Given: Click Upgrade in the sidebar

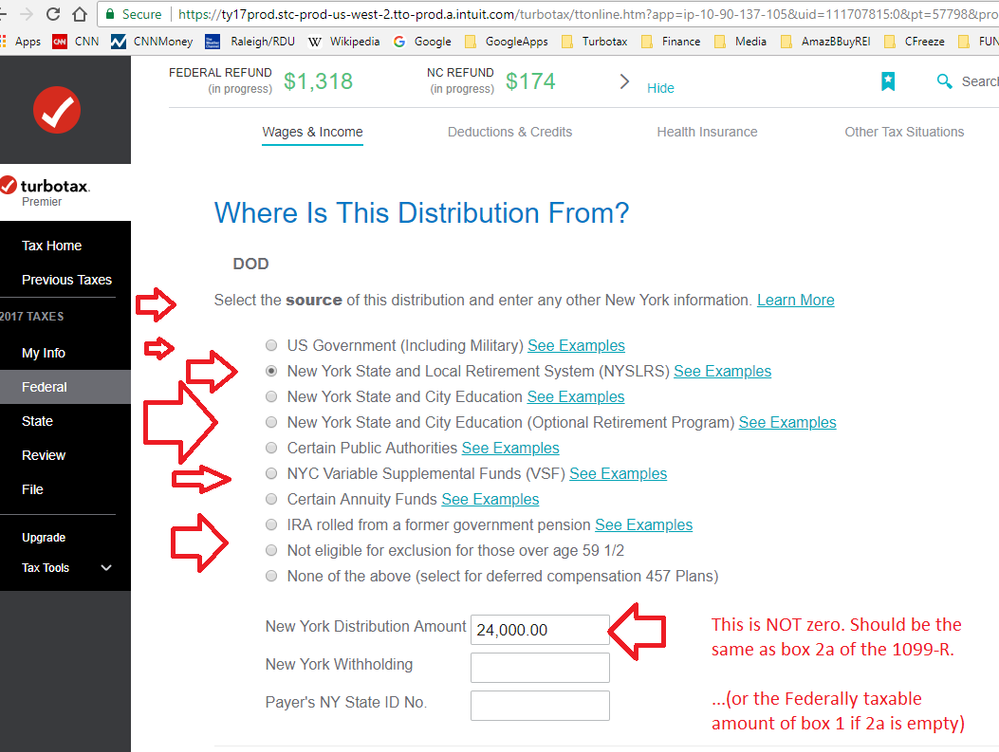Looking at the screenshot, I should coord(43,537).
